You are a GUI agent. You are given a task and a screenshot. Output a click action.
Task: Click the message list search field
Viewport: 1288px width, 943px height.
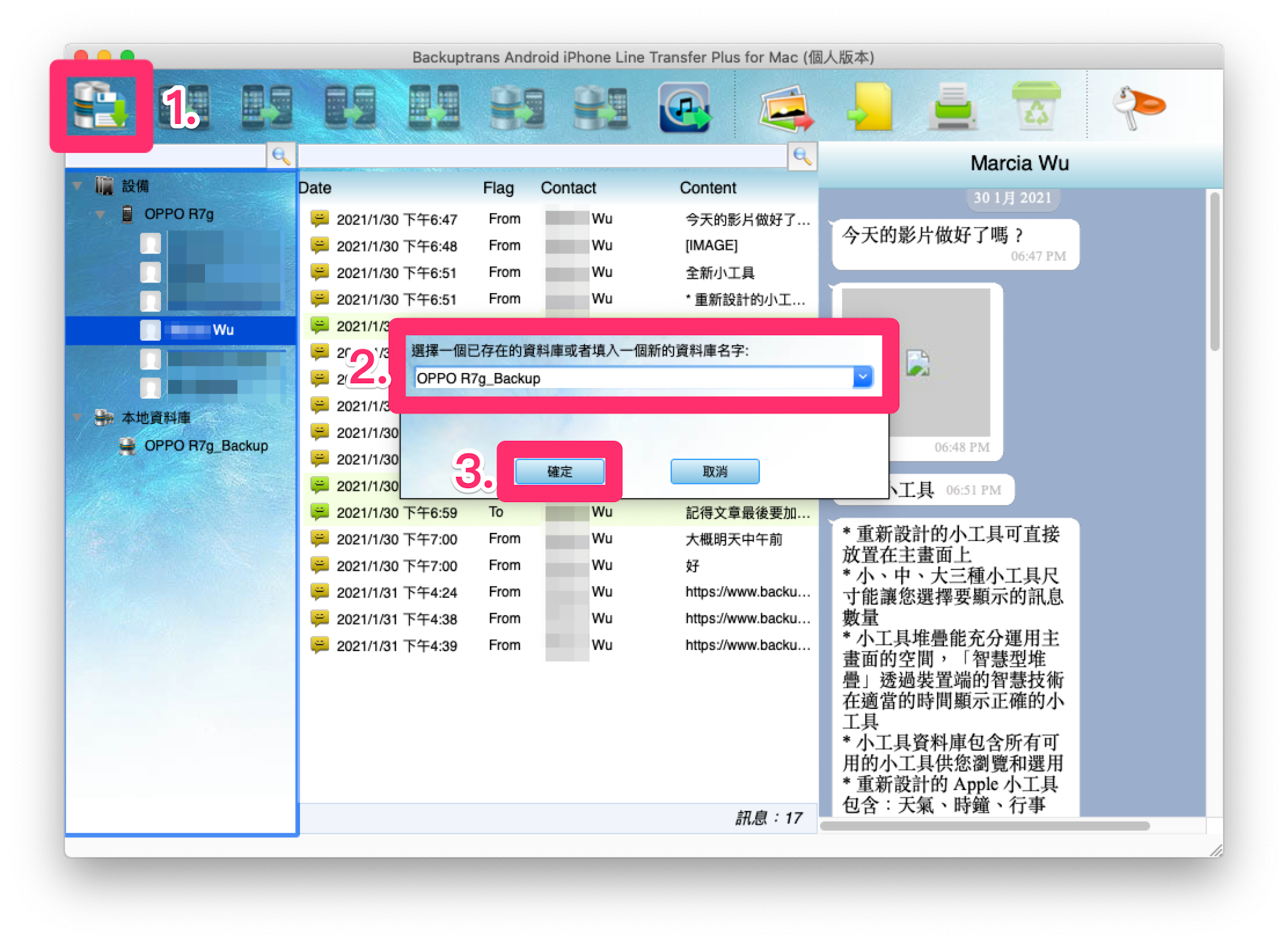[543, 156]
